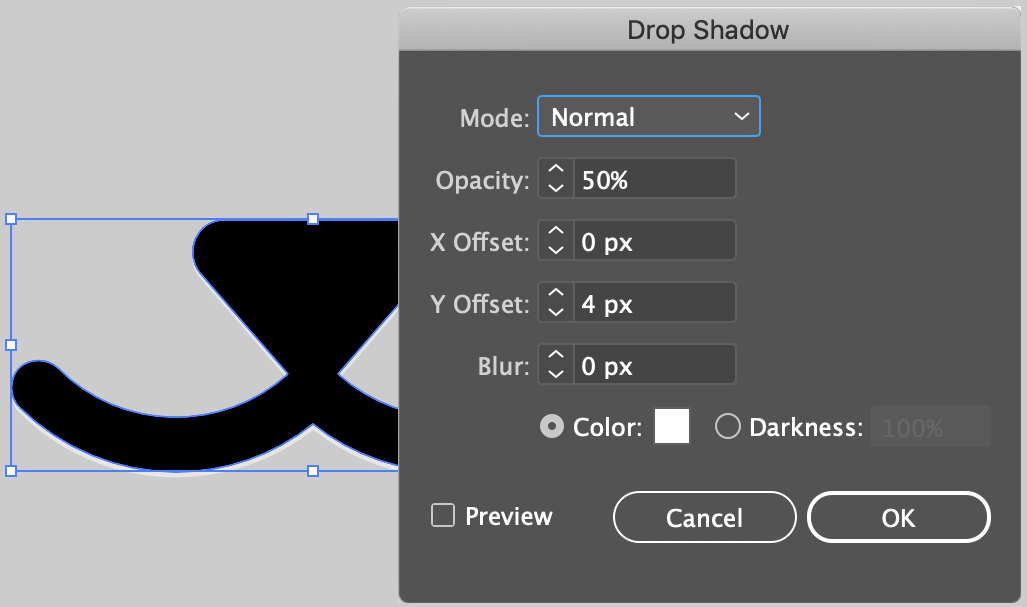
Task: Select the Color radio button
Action: pyautogui.click(x=550, y=427)
